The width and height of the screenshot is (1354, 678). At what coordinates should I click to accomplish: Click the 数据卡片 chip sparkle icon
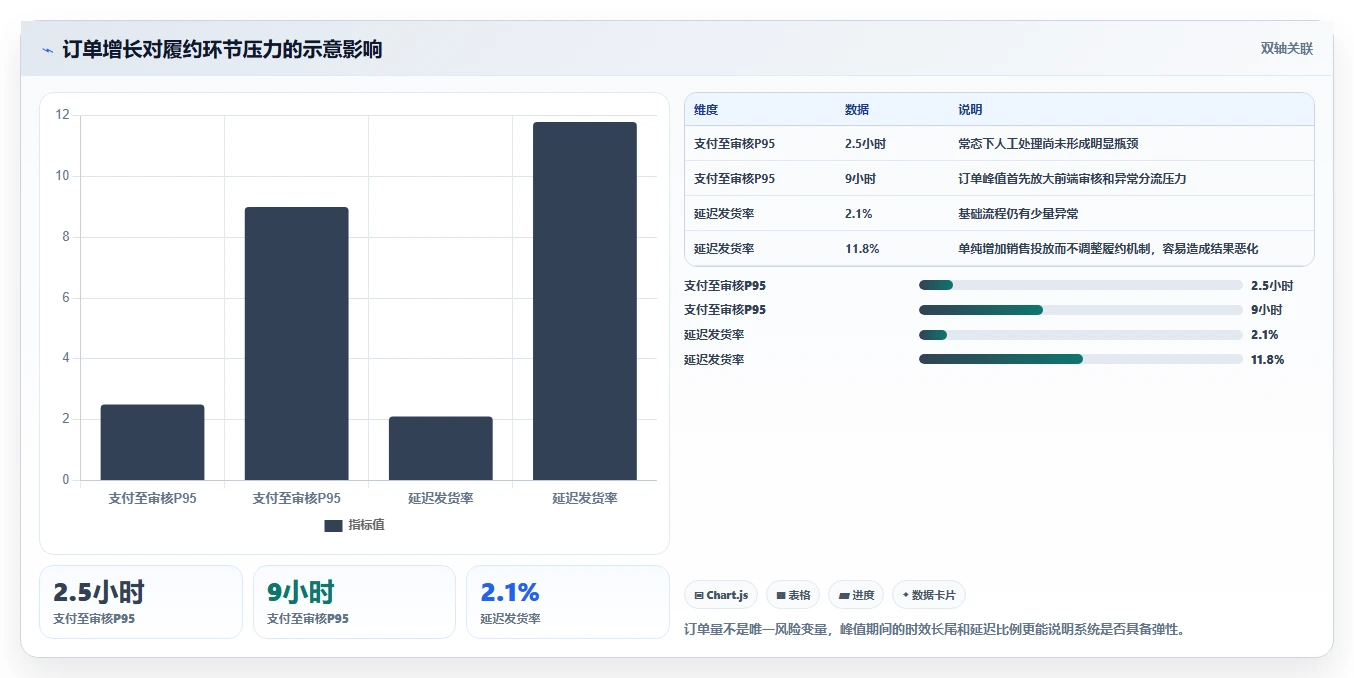point(905,595)
